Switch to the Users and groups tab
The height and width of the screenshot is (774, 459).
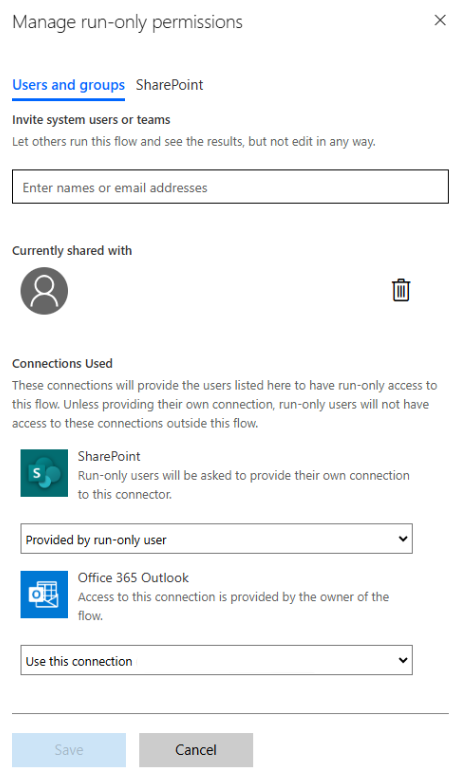coord(69,85)
